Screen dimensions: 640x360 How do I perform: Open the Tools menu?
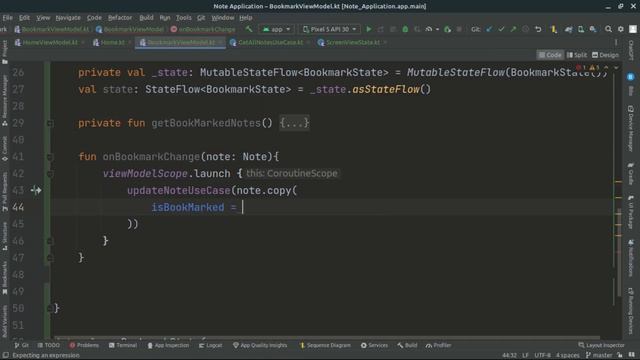click(183, 18)
